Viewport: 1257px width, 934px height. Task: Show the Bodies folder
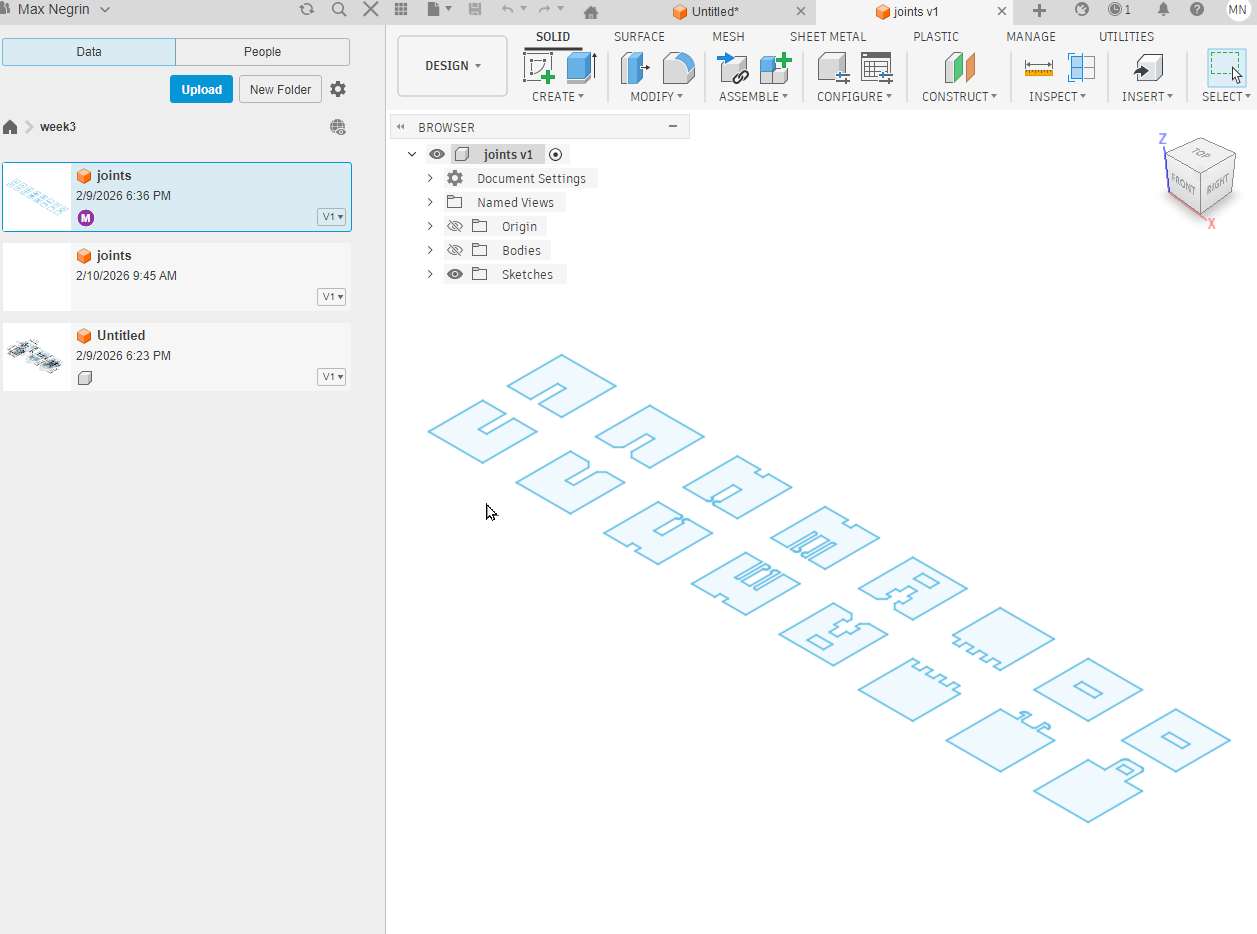tap(455, 250)
